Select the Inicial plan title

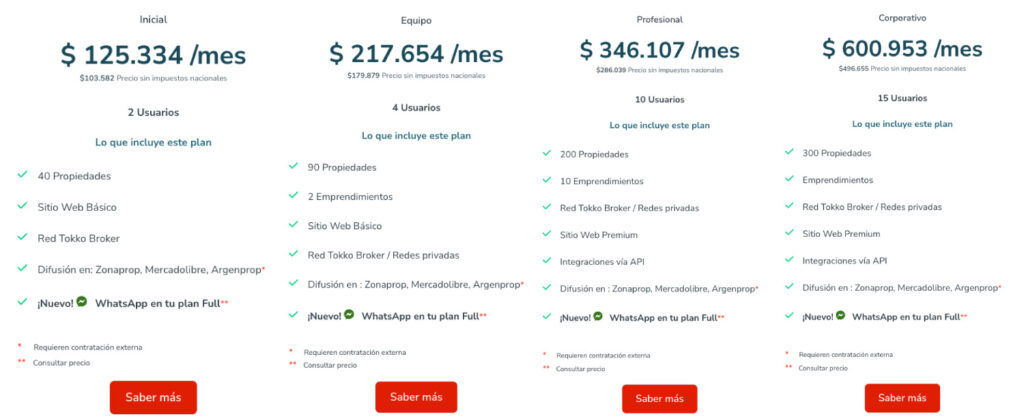[x=153, y=19]
